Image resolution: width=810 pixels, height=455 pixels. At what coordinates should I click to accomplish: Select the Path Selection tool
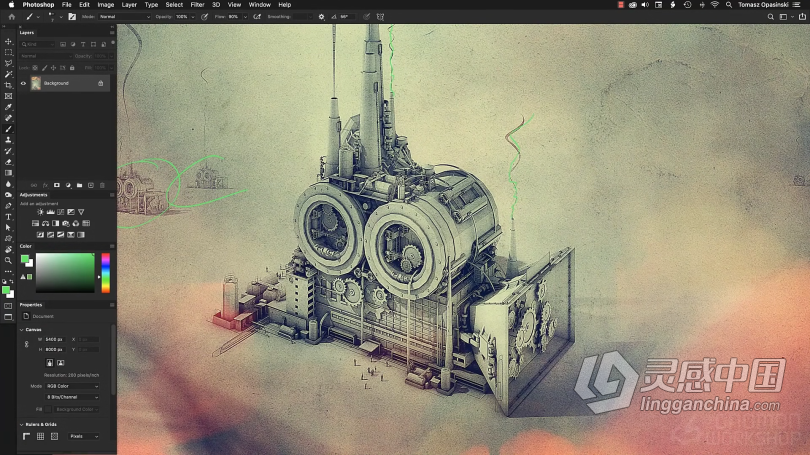coord(8,228)
